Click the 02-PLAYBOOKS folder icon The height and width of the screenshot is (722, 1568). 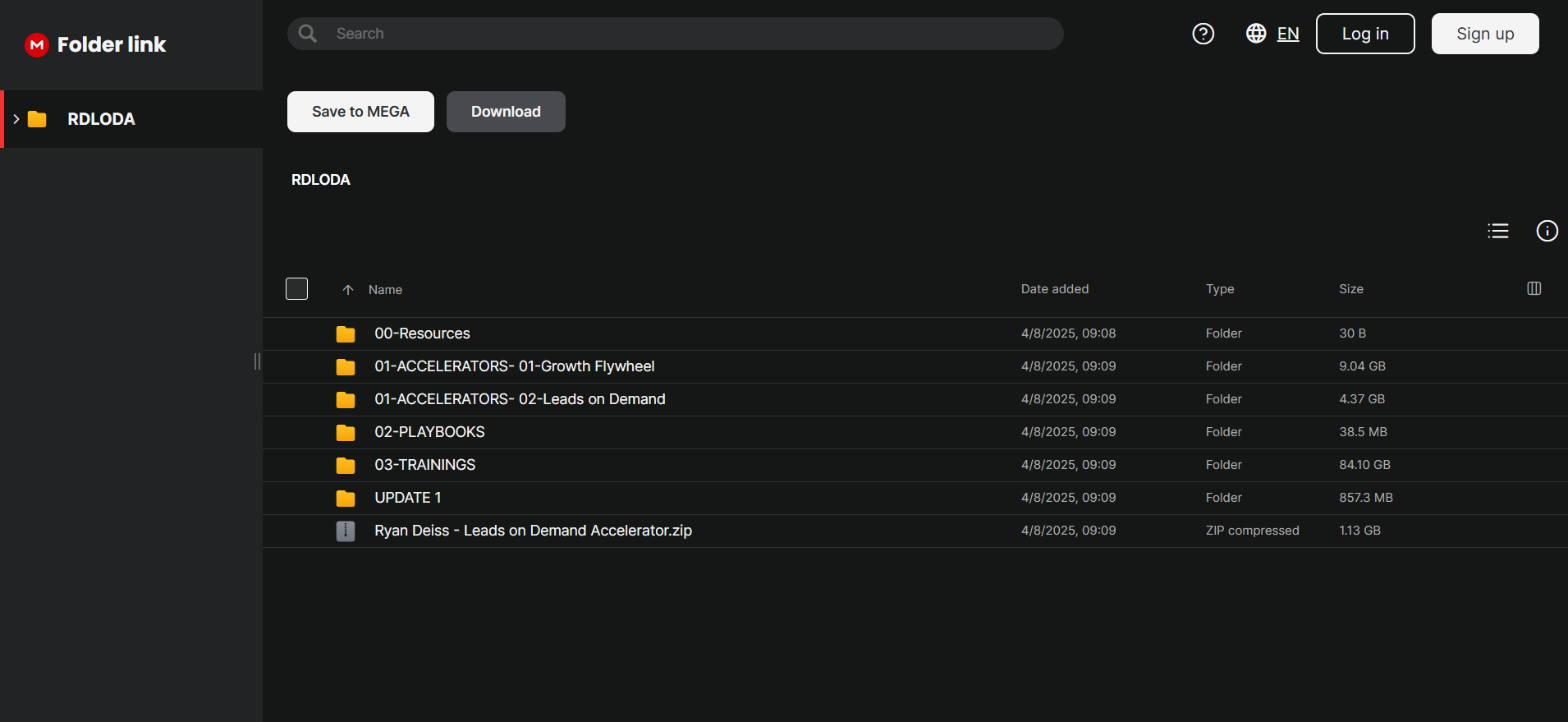point(346,433)
